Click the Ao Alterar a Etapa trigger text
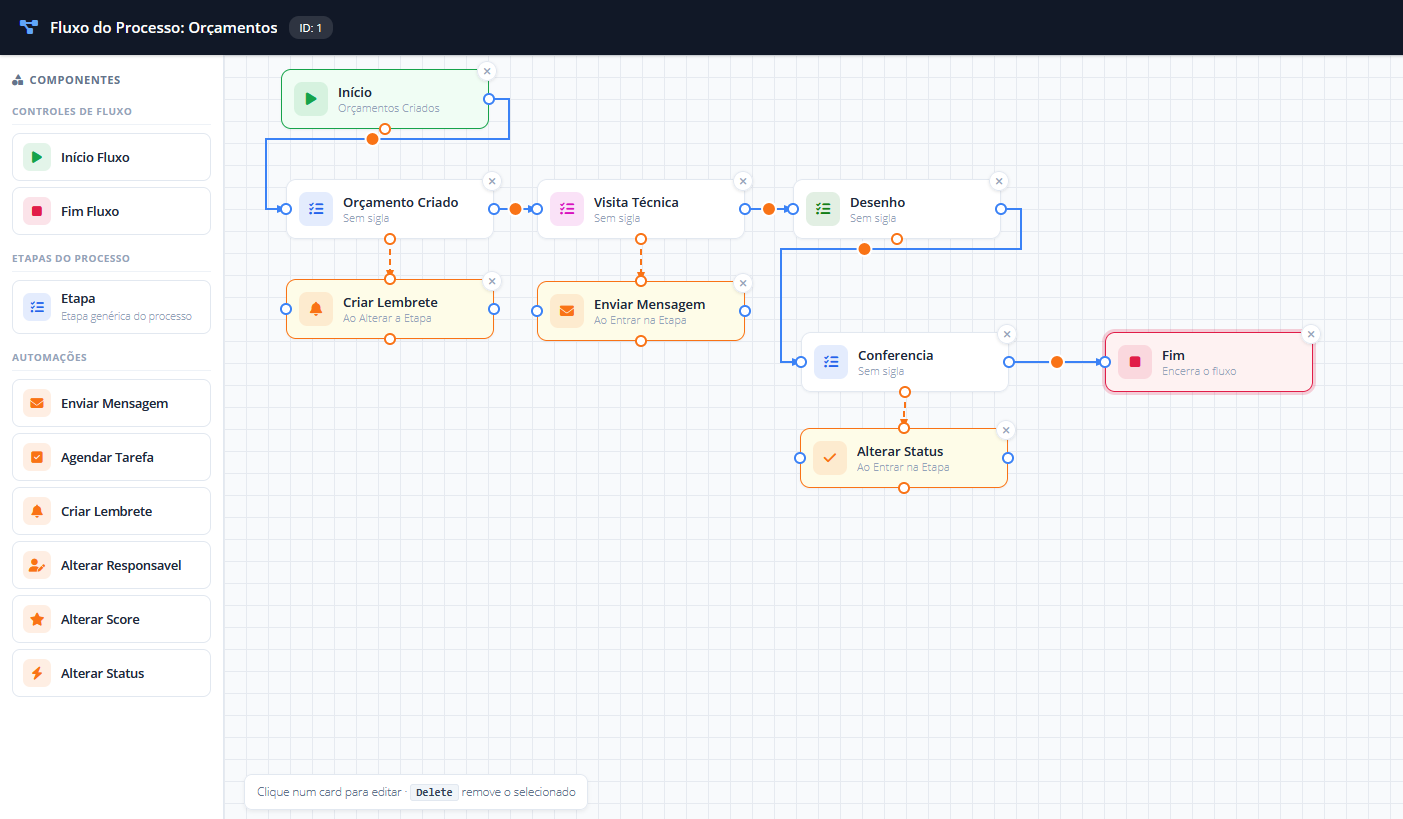This screenshot has width=1403, height=819. tap(388, 319)
